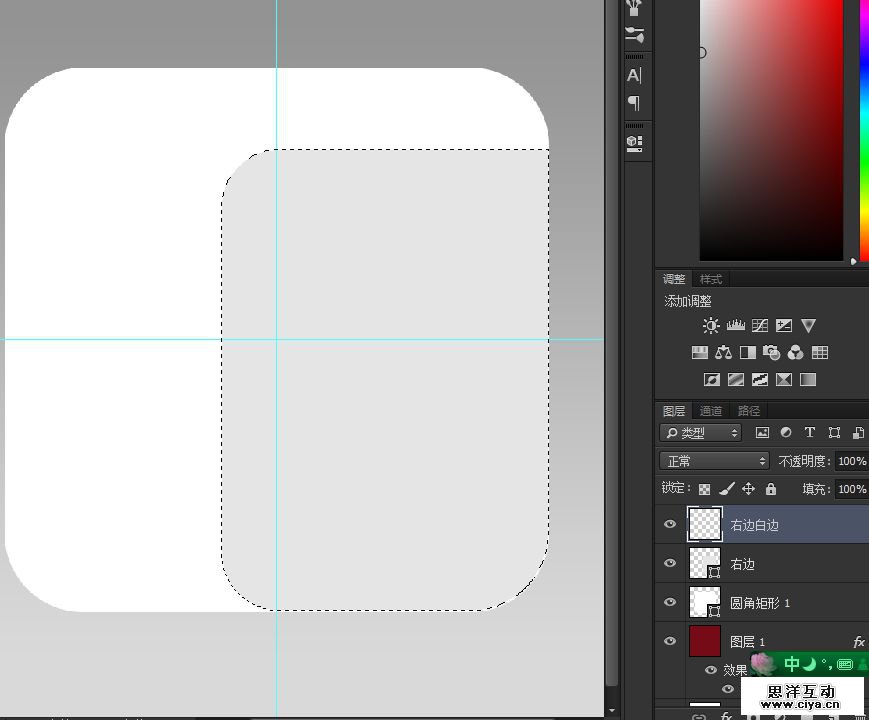Select the 图层 1 layer

pos(780,641)
